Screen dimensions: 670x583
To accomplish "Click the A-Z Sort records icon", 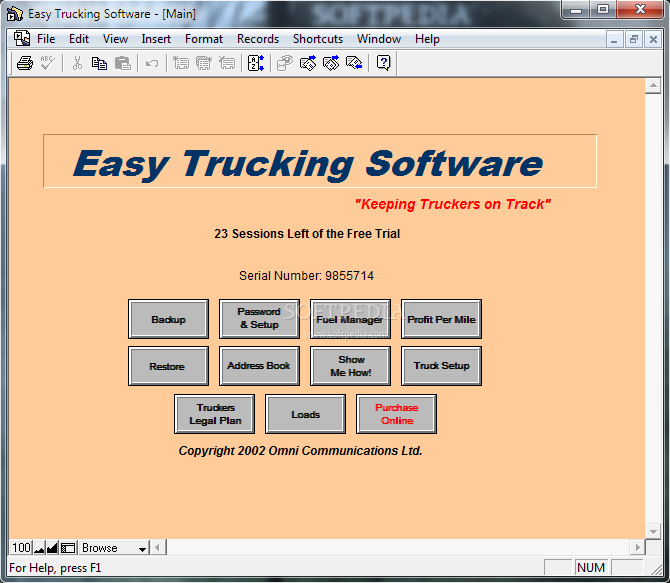I will [256, 63].
